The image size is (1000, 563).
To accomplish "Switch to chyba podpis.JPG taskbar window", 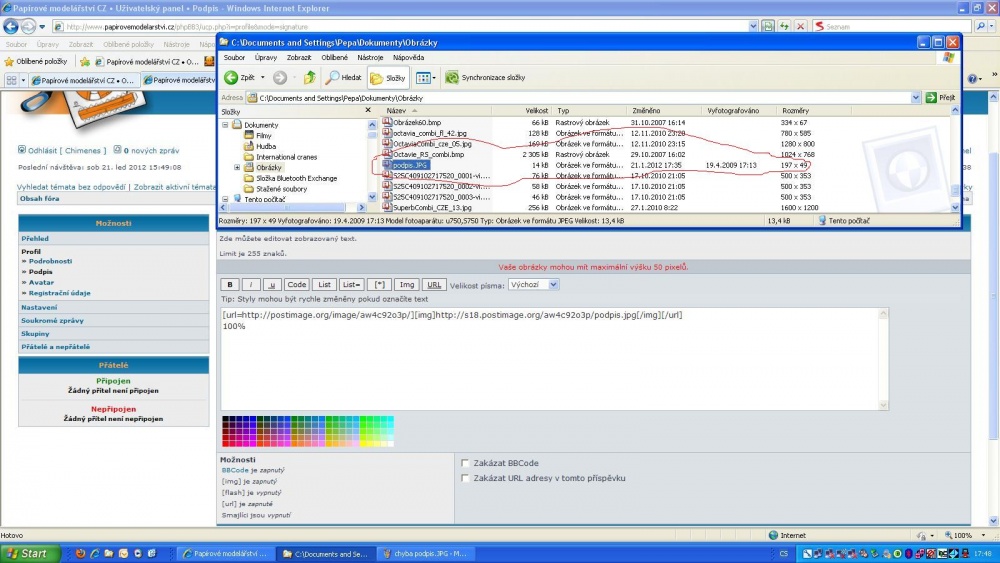I will click(x=425, y=553).
